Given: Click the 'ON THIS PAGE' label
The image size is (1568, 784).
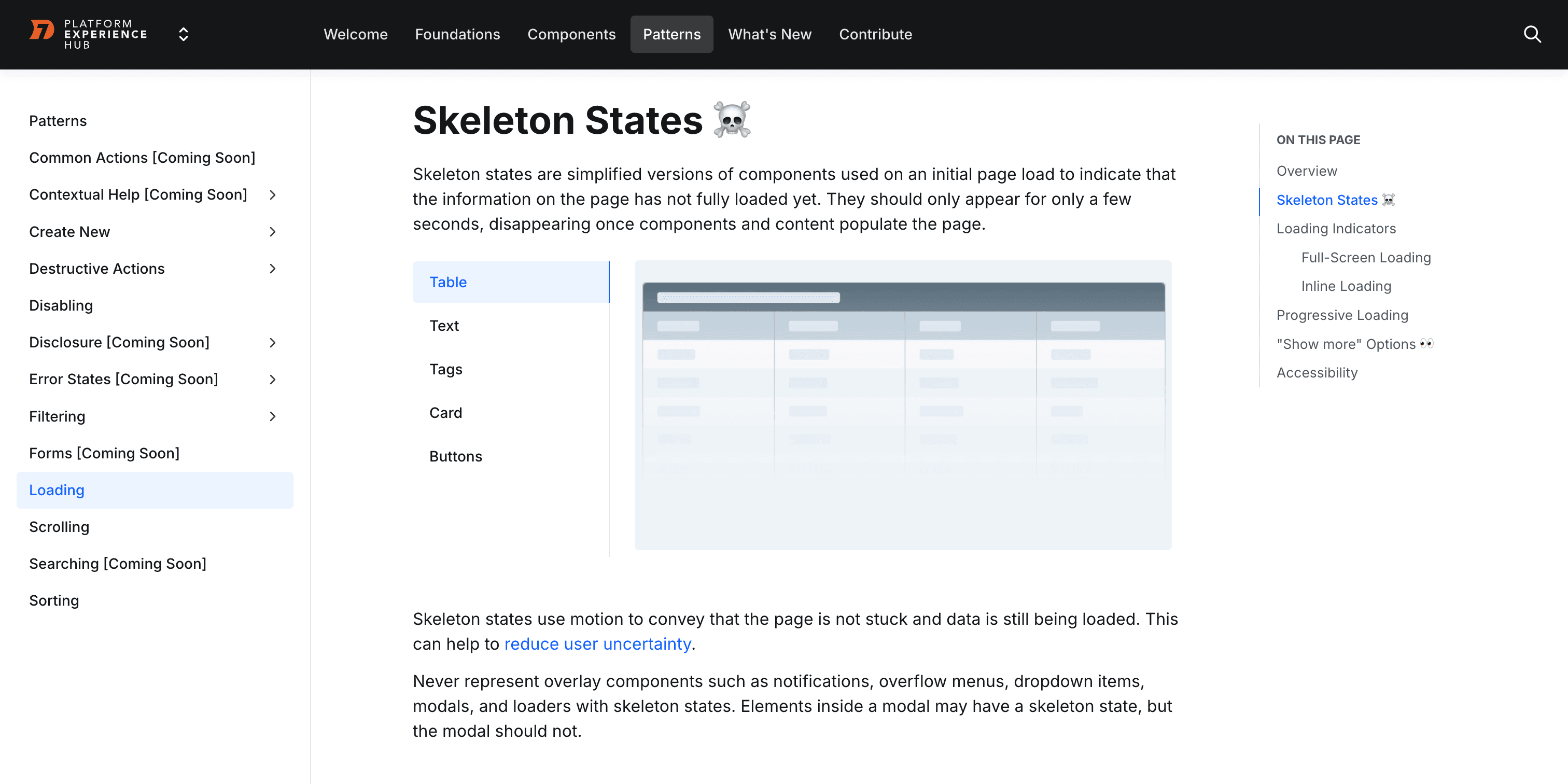Looking at the screenshot, I should coord(1318,140).
